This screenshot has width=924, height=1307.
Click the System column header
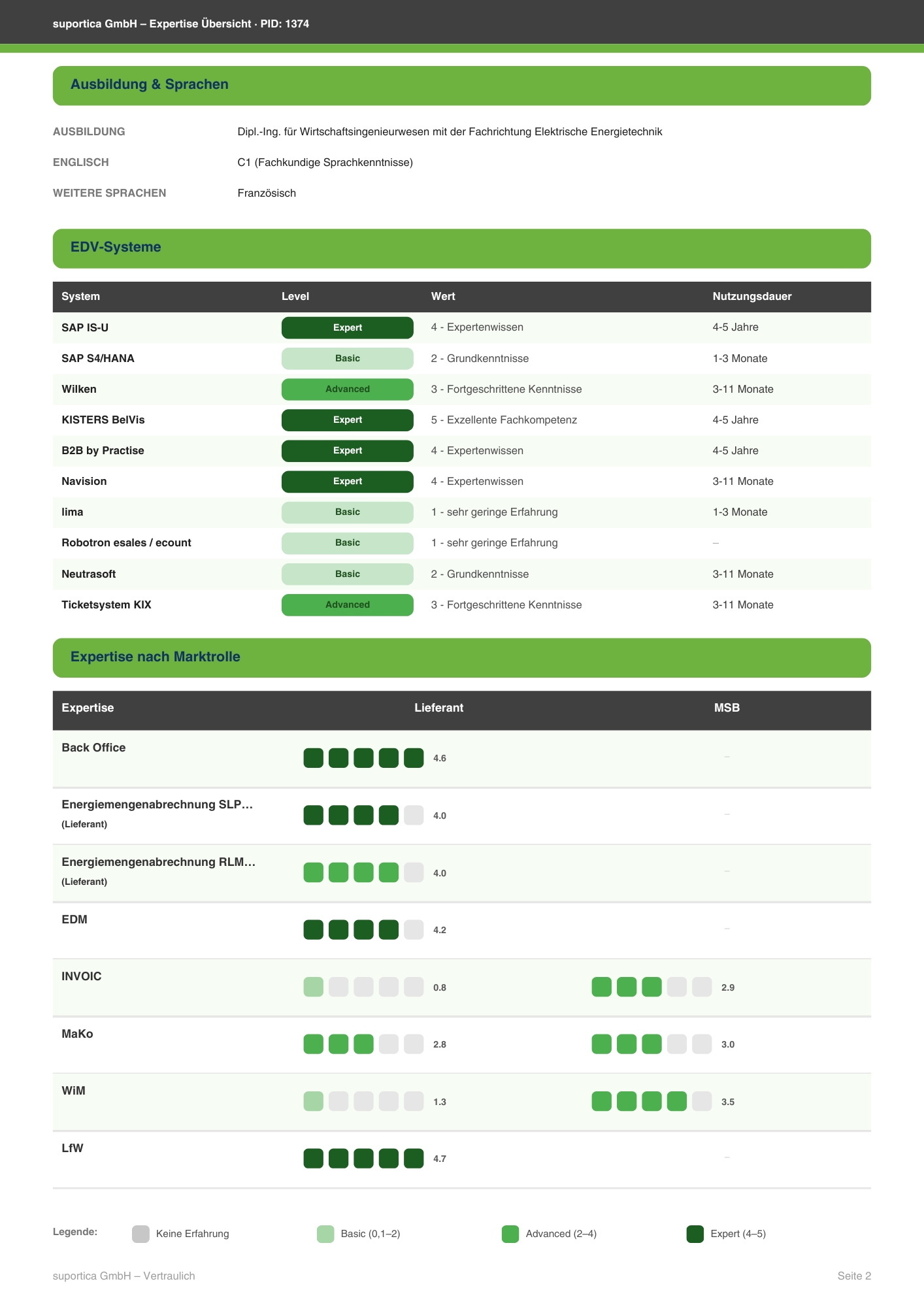[80, 296]
